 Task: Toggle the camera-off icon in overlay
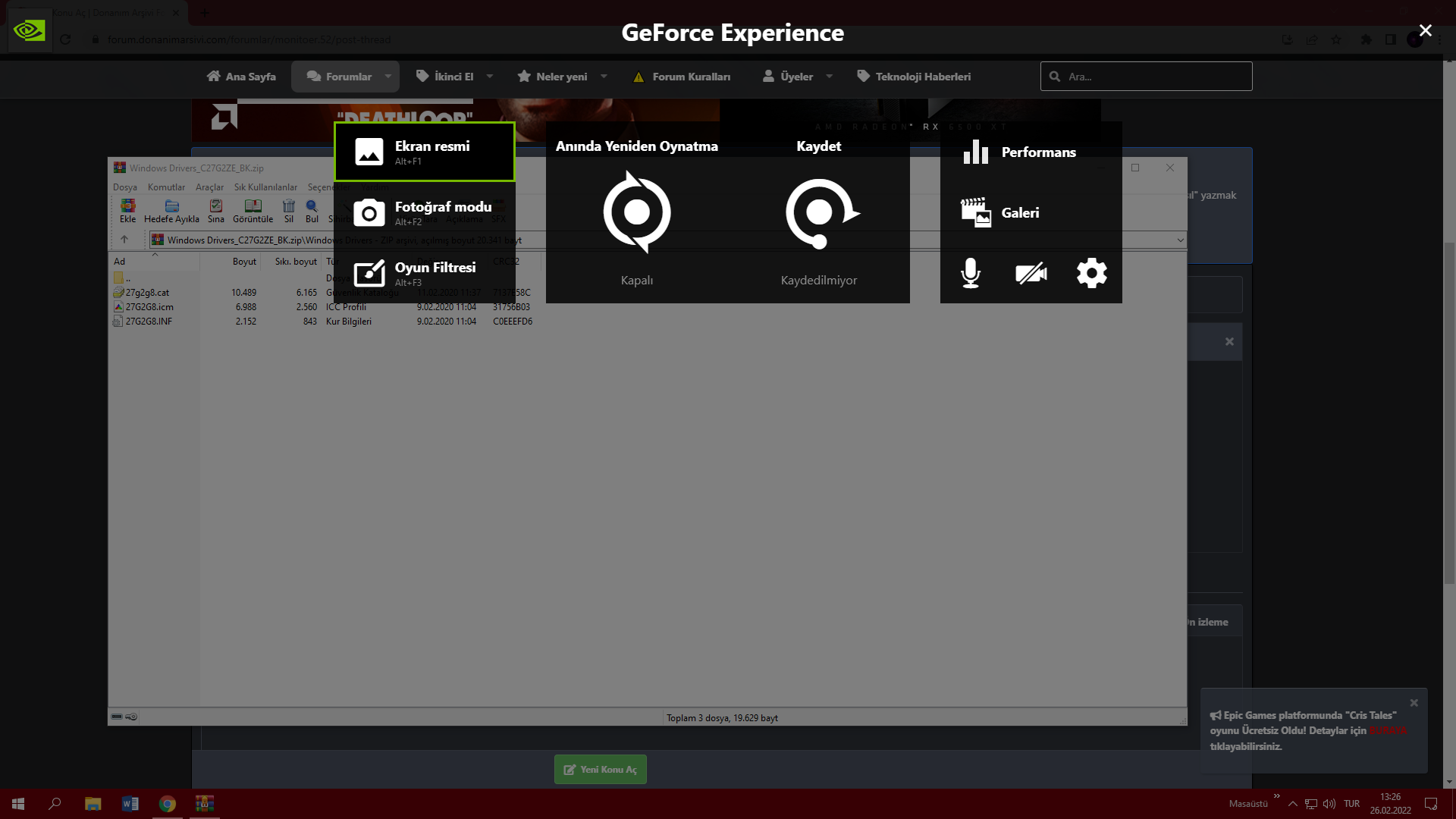point(1031,273)
